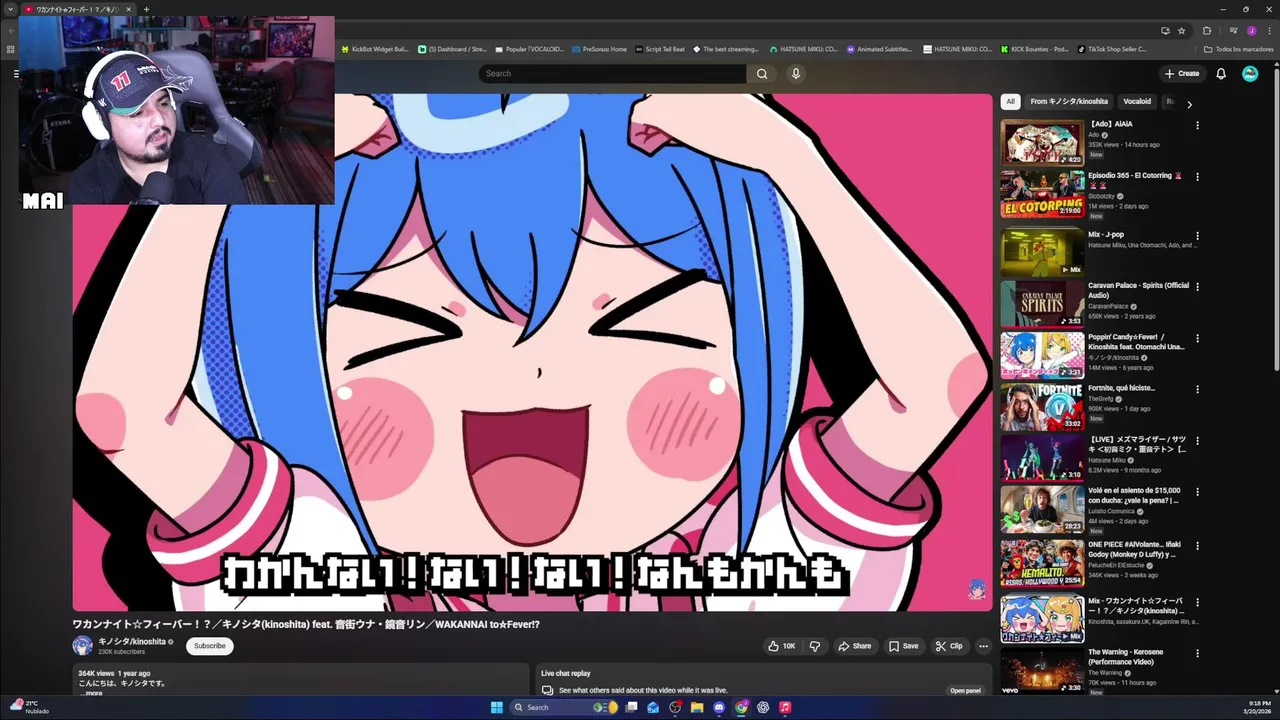Open ChatGPT taskbar icon

(763, 707)
